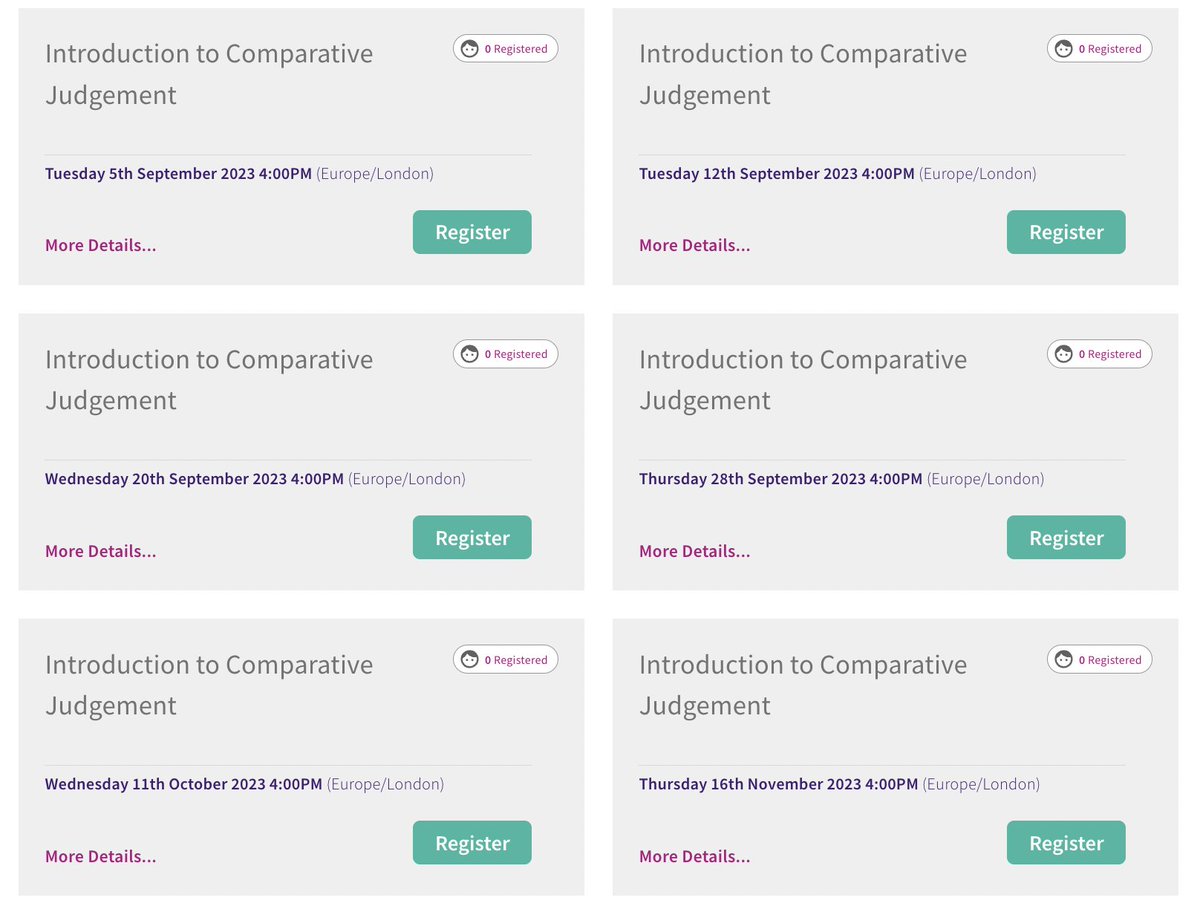The width and height of the screenshot is (1200, 909).
Task: Open More Details for 5th September session
Action: coord(101,245)
